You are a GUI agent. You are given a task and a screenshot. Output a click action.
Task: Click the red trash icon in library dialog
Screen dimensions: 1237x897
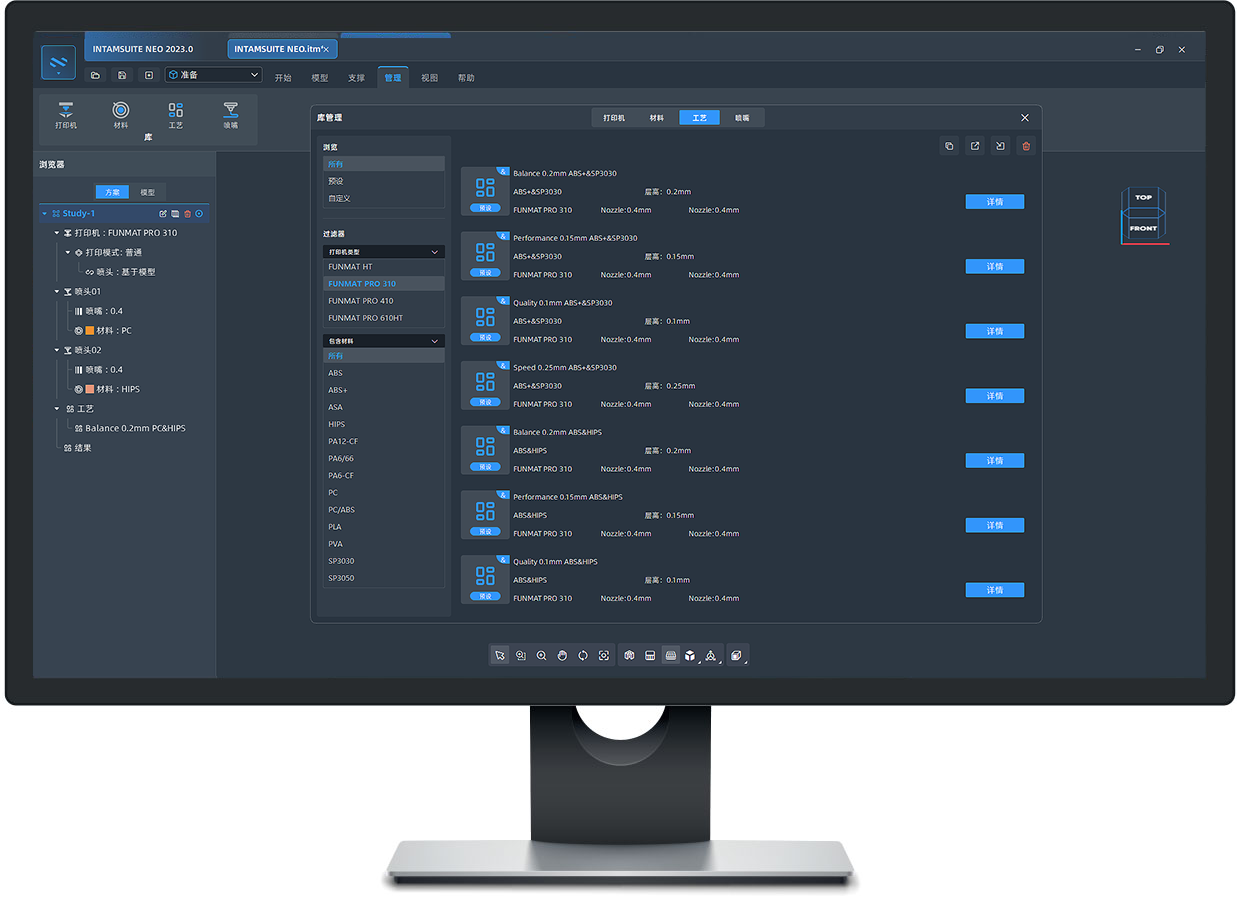click(x=1025, y=146)
